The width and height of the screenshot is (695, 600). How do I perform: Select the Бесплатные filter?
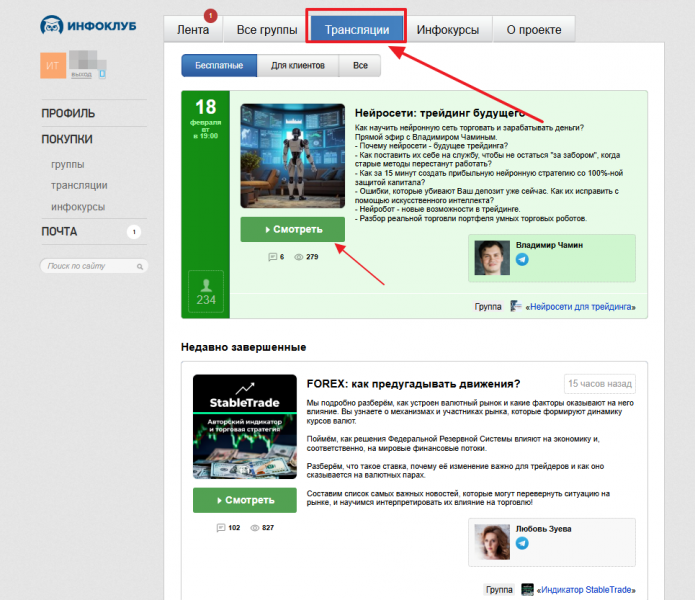[x=219, y=66]
